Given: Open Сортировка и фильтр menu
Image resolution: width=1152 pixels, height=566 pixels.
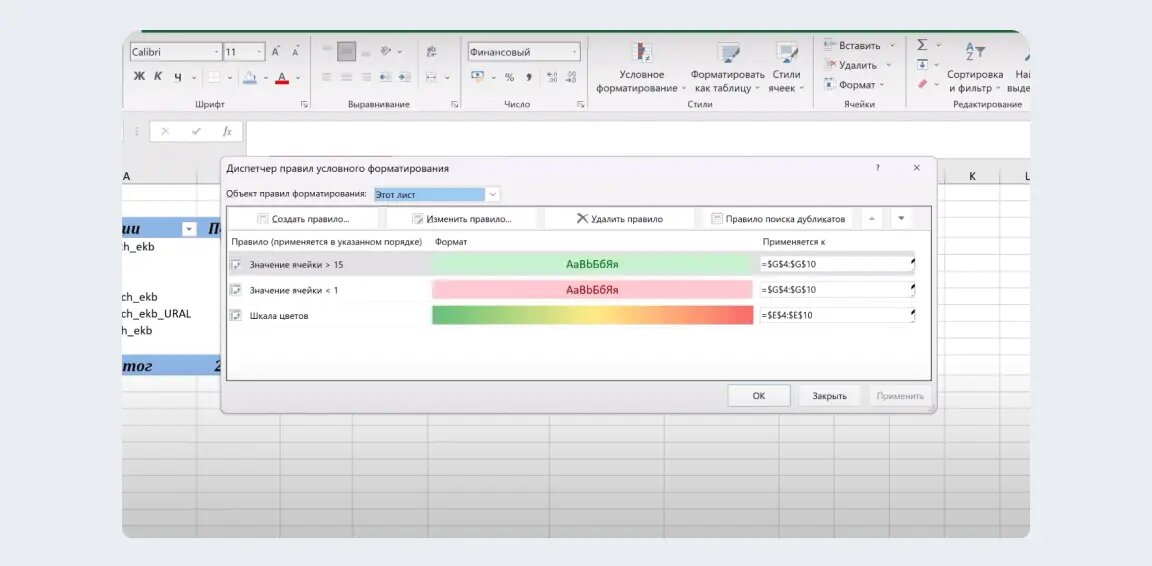Looking at the screenshot, I should pos(975,68).
